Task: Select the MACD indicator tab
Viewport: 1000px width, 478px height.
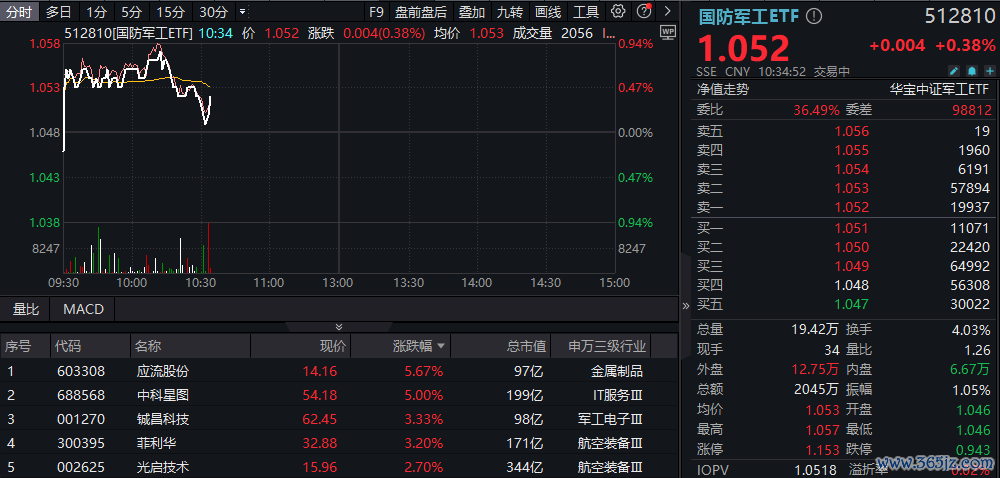Action: 83,309
